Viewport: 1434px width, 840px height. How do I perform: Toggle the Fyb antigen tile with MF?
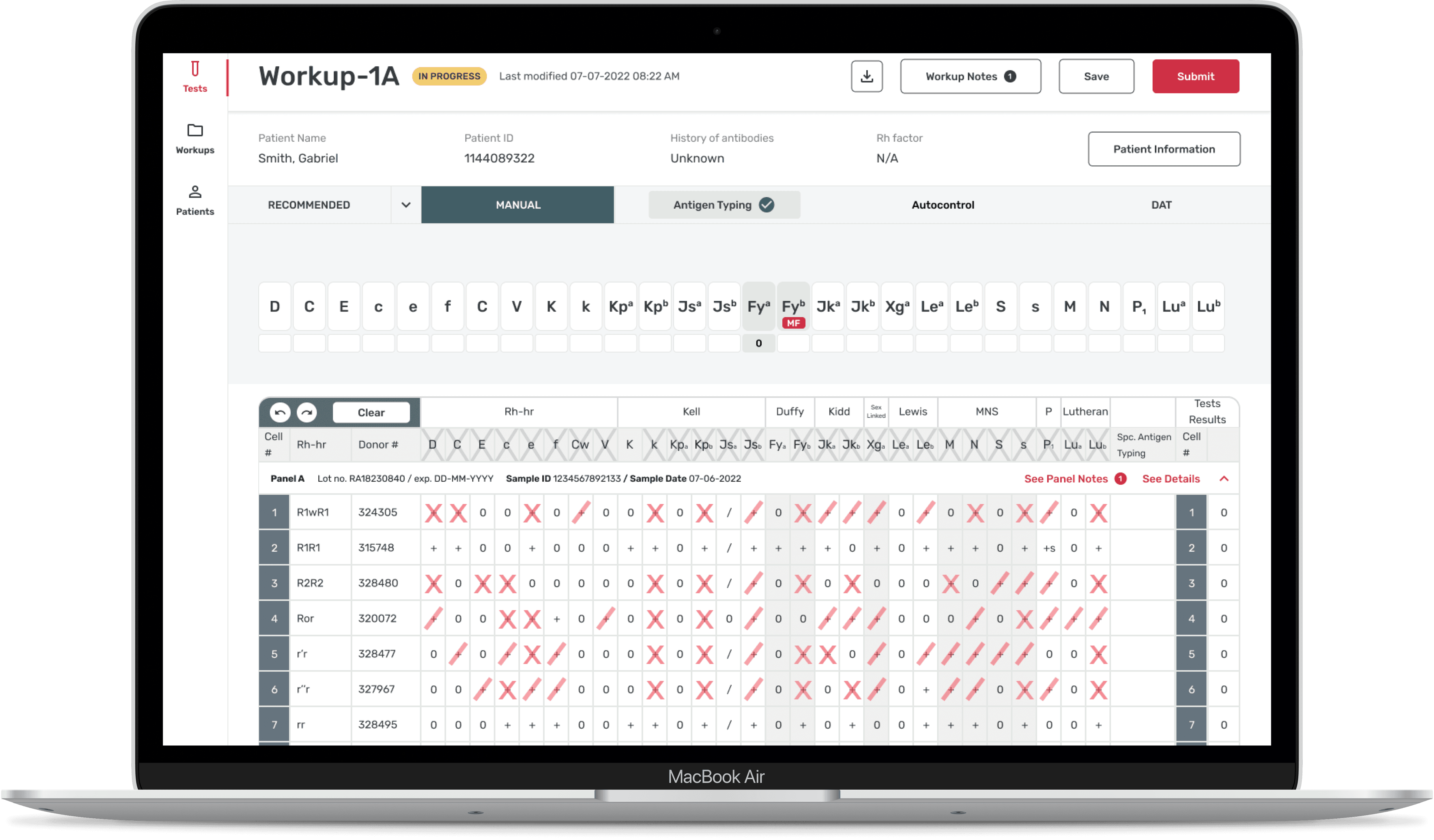click(x=793, y=307)
